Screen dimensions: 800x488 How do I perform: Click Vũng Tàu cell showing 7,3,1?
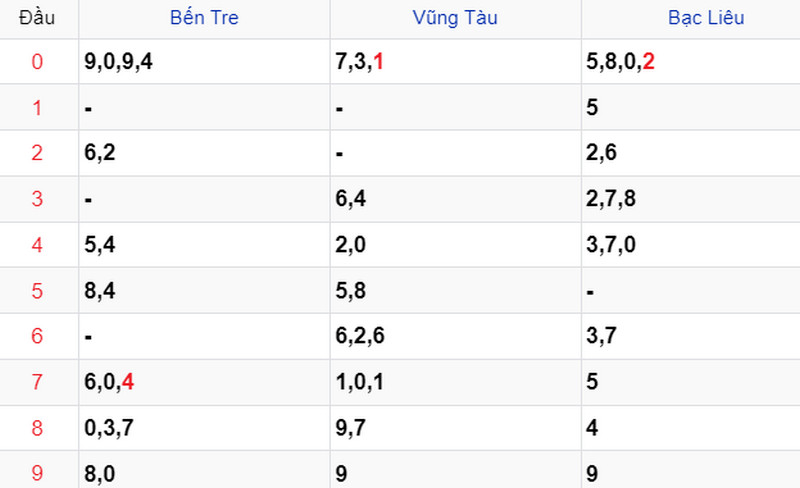[455, 62]
